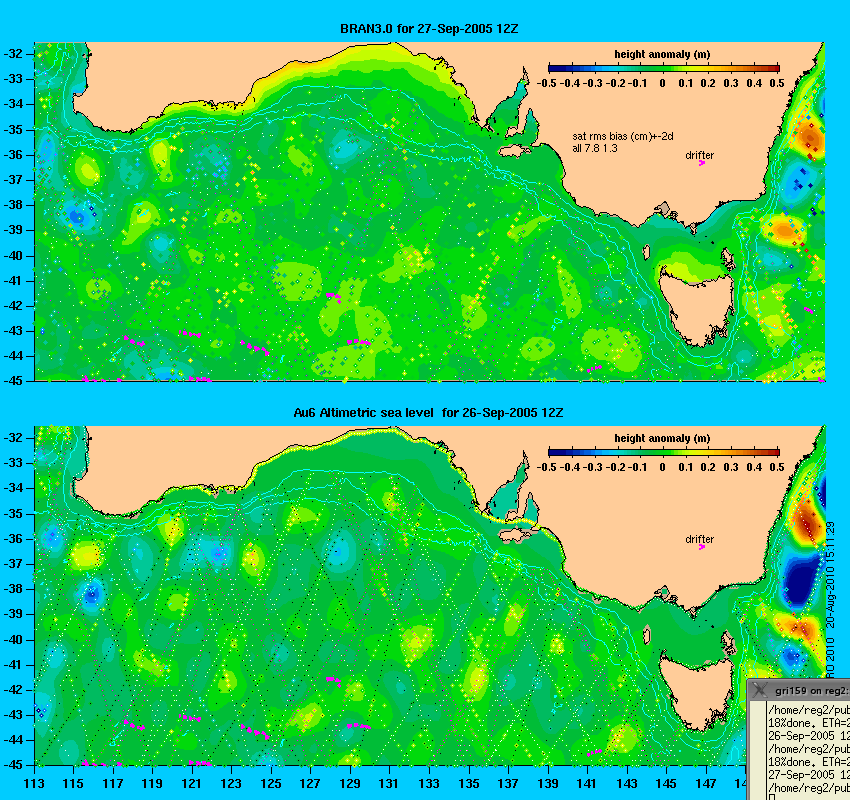Click longitude label '147' on the x-axis
Image resolution: width=850 pixels, height=800 pixels.
coord(706,784)
